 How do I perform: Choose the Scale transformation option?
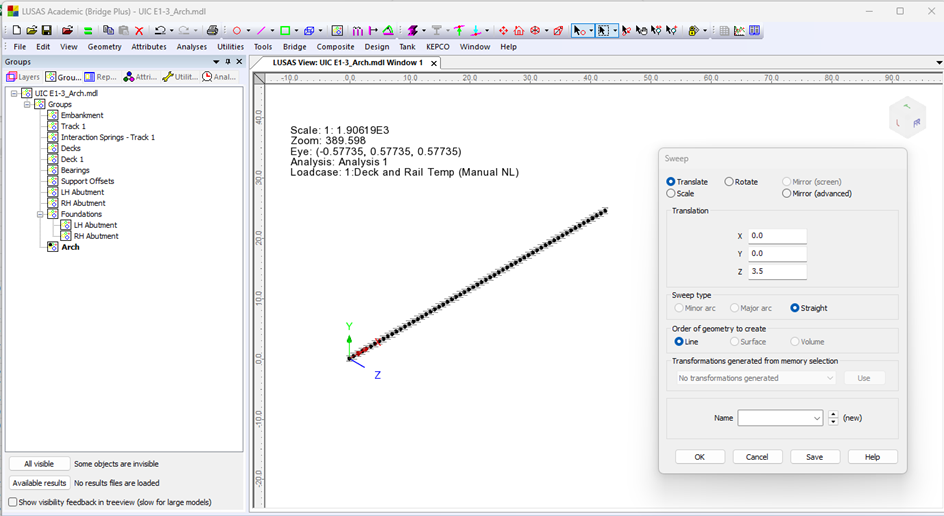[x=671, y=193]
